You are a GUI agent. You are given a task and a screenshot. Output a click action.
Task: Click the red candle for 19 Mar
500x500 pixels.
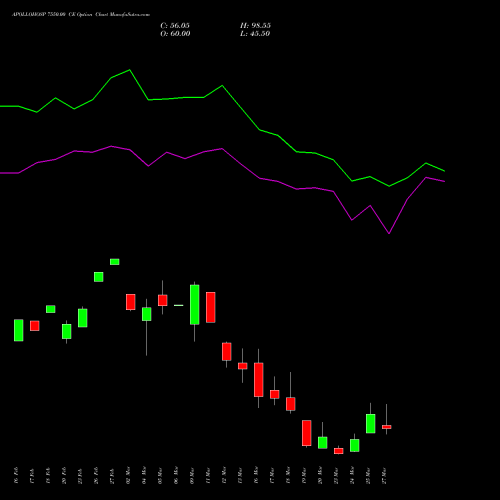[307, 433]
